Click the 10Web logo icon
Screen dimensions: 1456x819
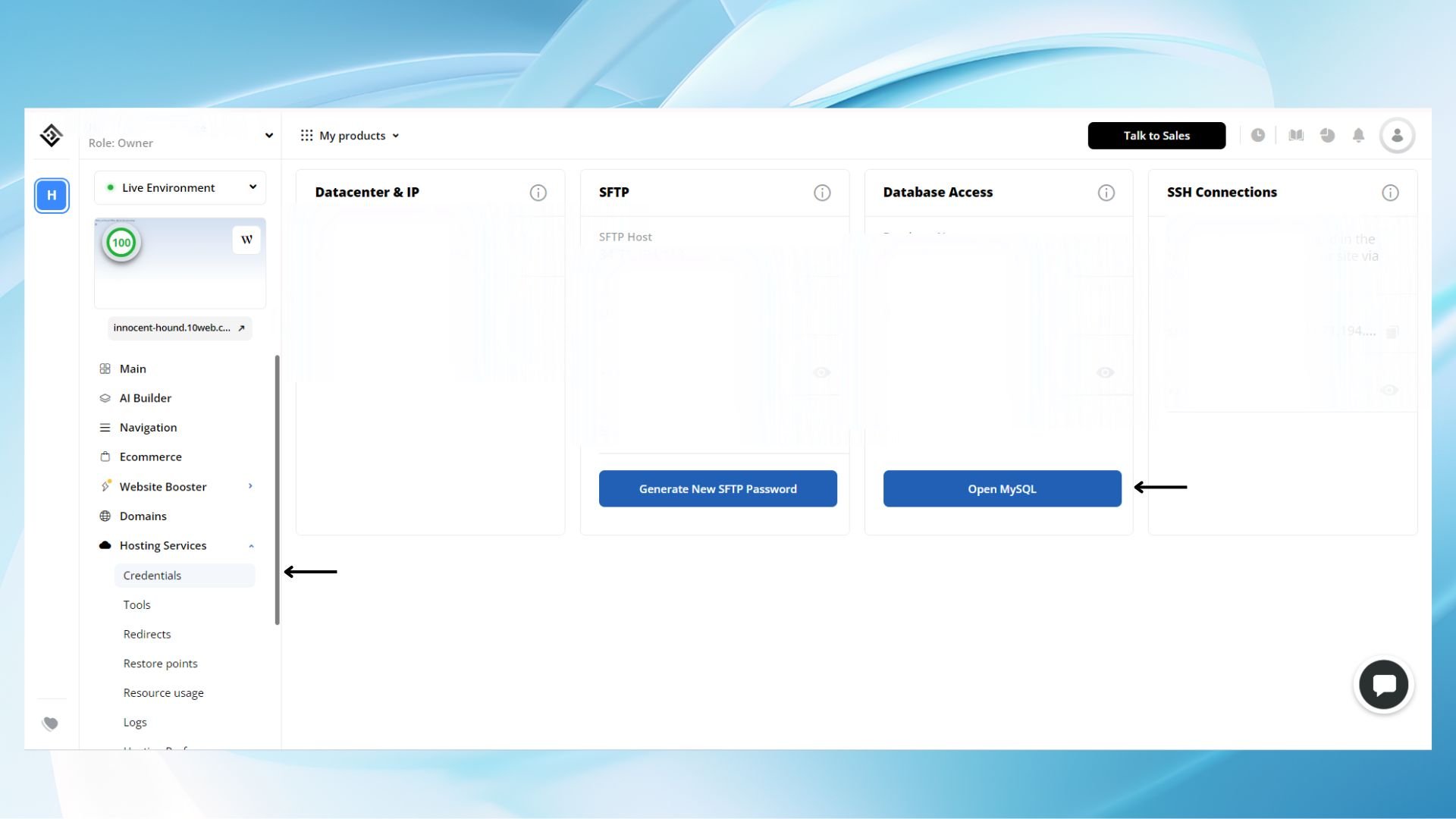coord(51,136)
